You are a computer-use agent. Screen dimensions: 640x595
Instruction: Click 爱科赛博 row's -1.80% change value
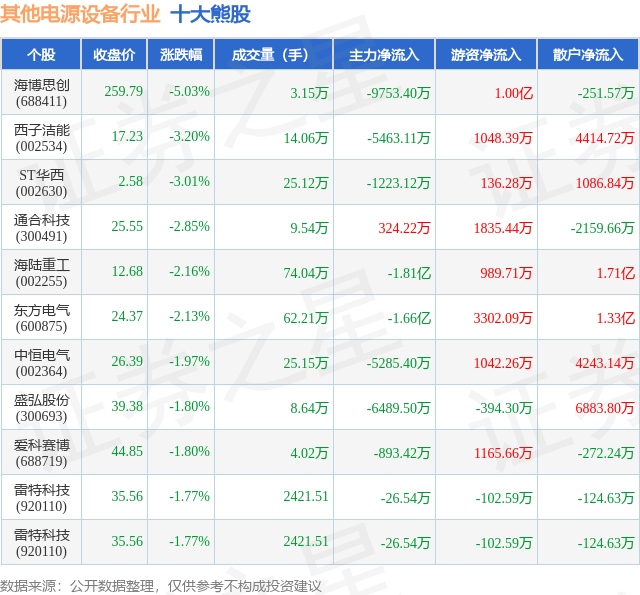(x=189, y=451)
